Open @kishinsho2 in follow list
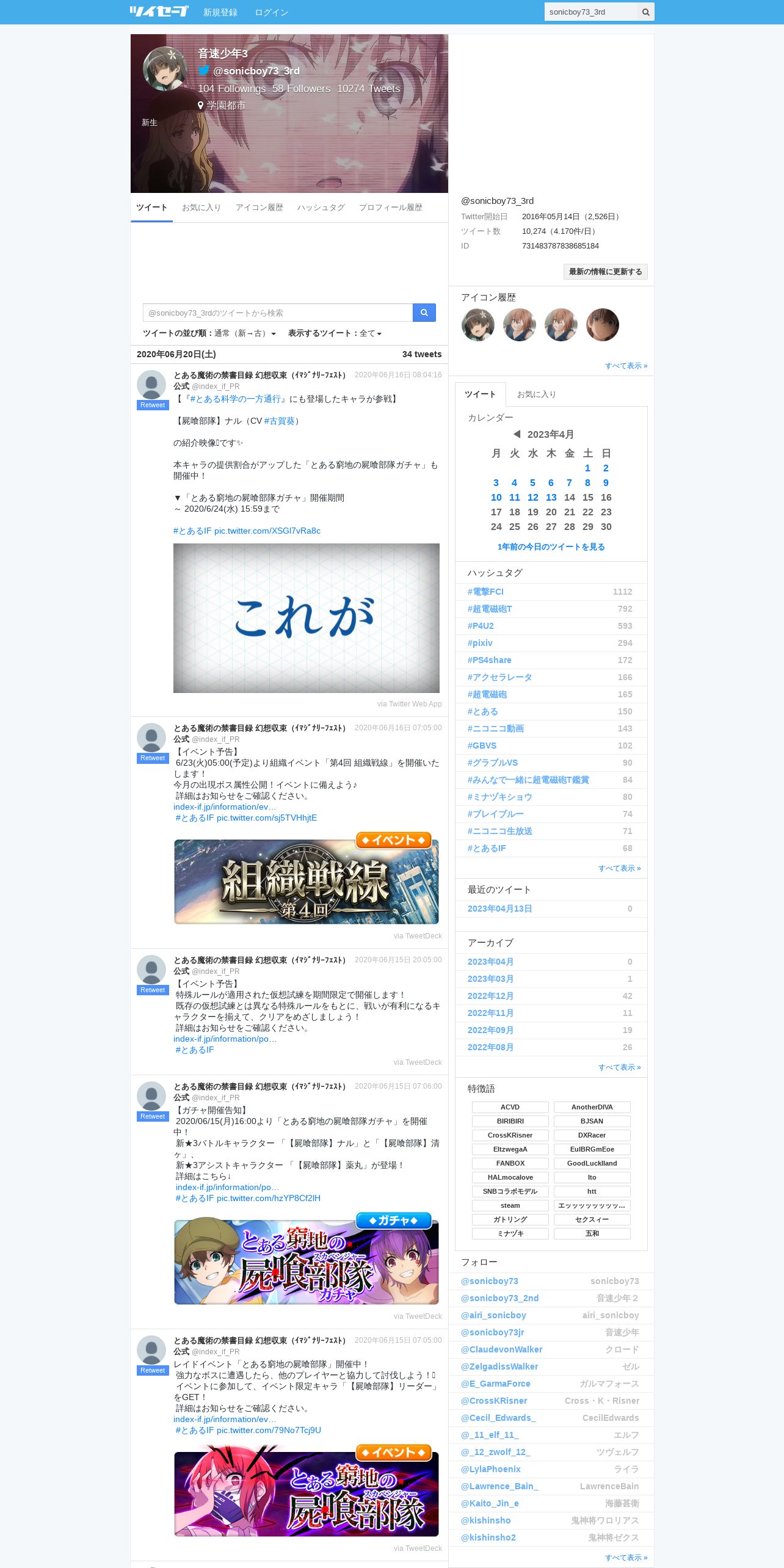 tap(488, 1537)
